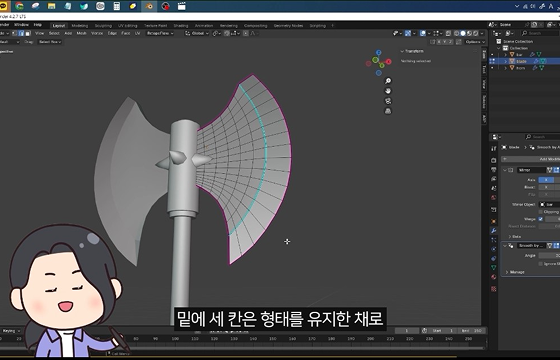Collapse the Mirror modifier panel

coord(505,170)
